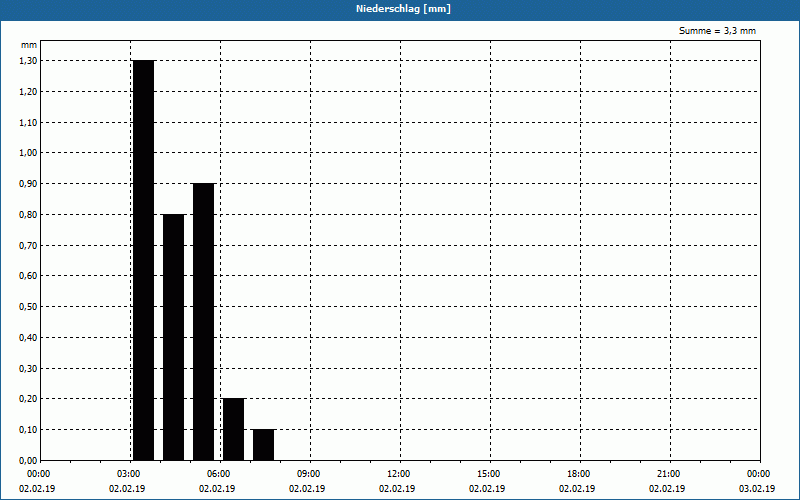Click the 12:00 time axis label

400,474
